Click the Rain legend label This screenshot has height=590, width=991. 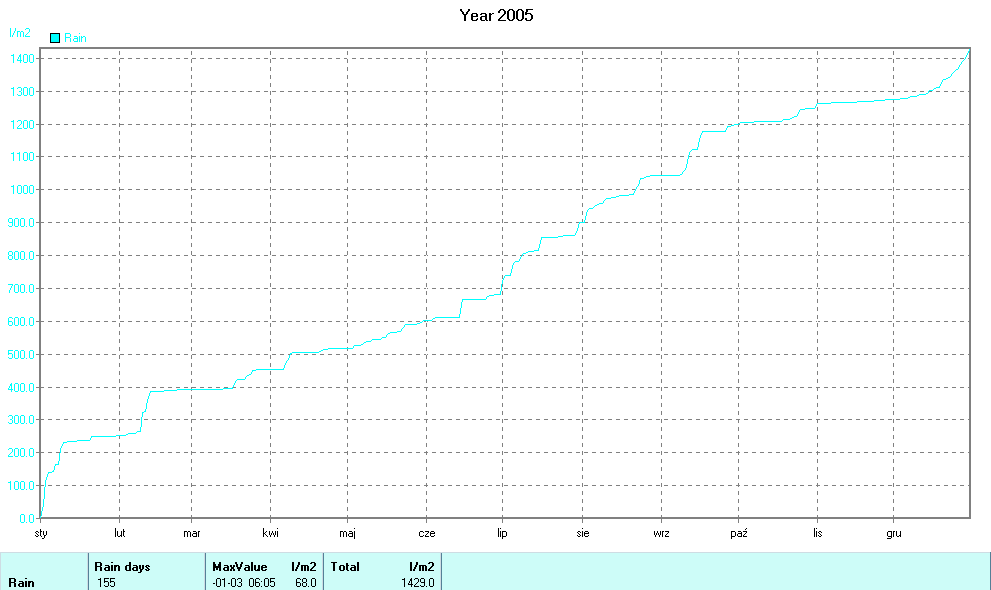pos(75,38)
